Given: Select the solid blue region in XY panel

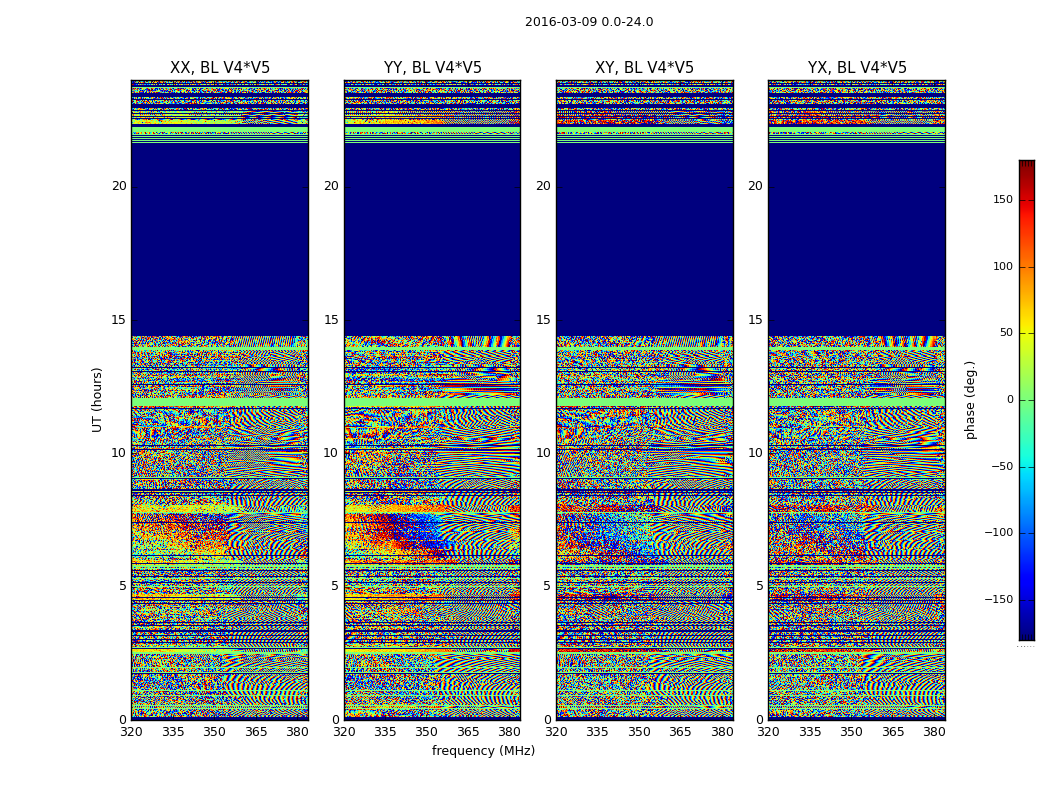Looking at the screenshot, I should tap(644, 240).
